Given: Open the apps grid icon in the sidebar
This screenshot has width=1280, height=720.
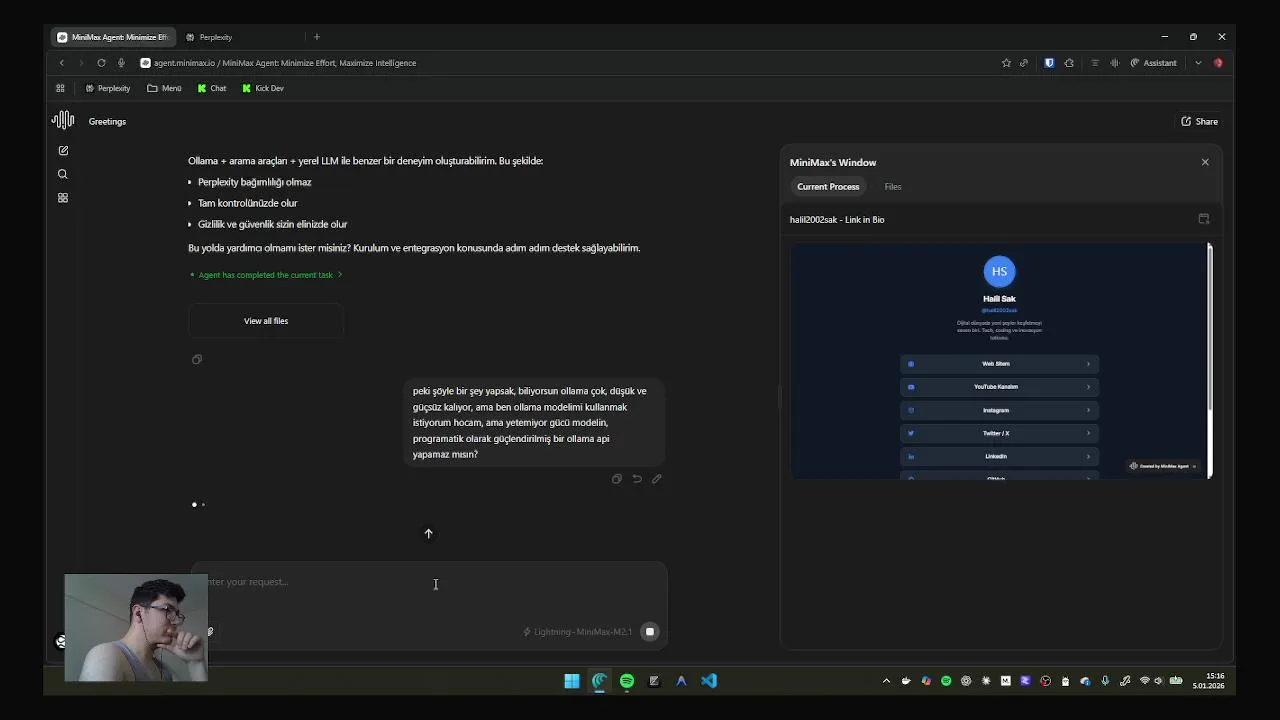Looking at the screenshot, I should pos(63,198).
